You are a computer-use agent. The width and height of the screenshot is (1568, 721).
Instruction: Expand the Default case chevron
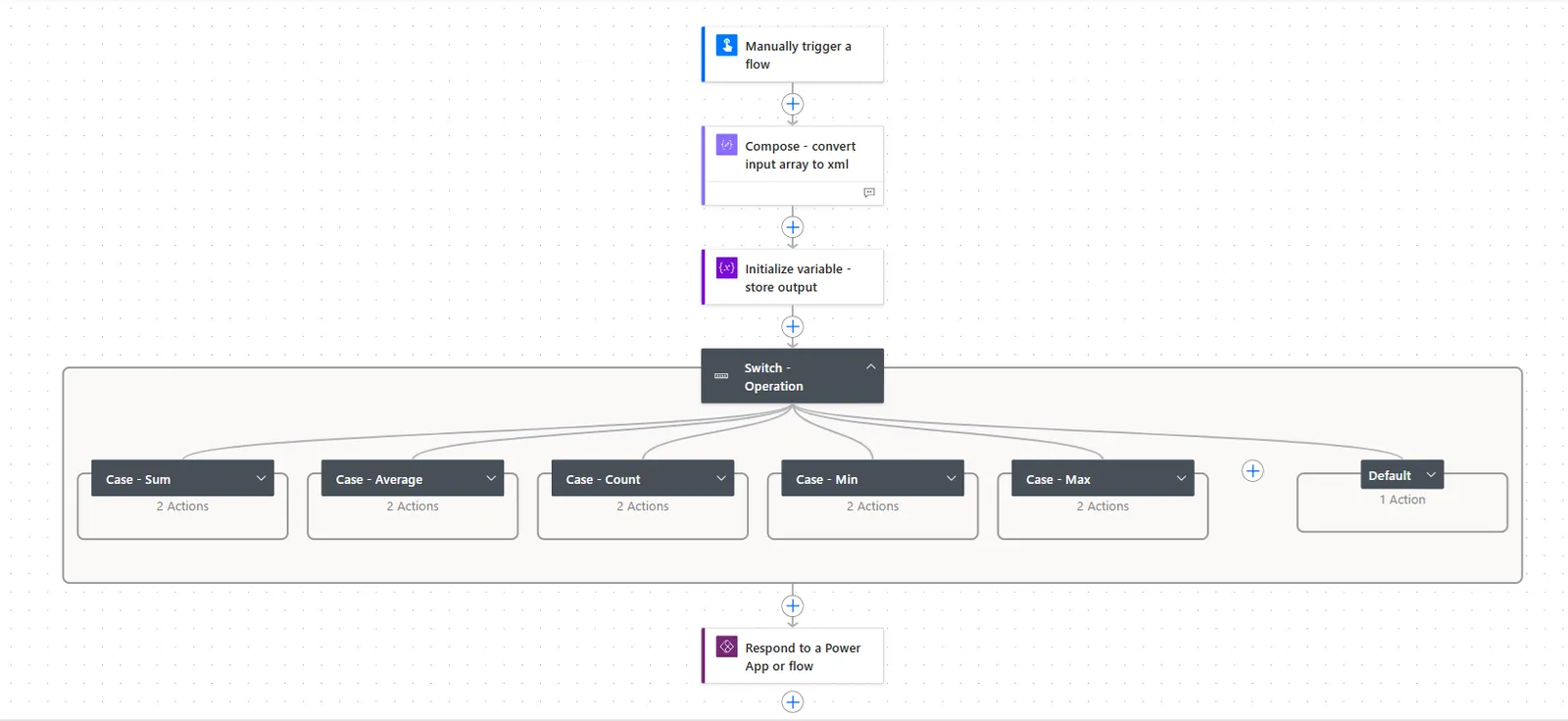click(x=1431, y=474)
